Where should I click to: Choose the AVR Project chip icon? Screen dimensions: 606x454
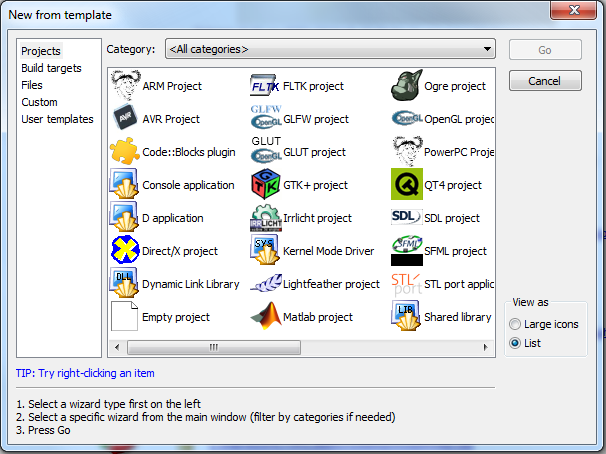[x=124, y=118]
